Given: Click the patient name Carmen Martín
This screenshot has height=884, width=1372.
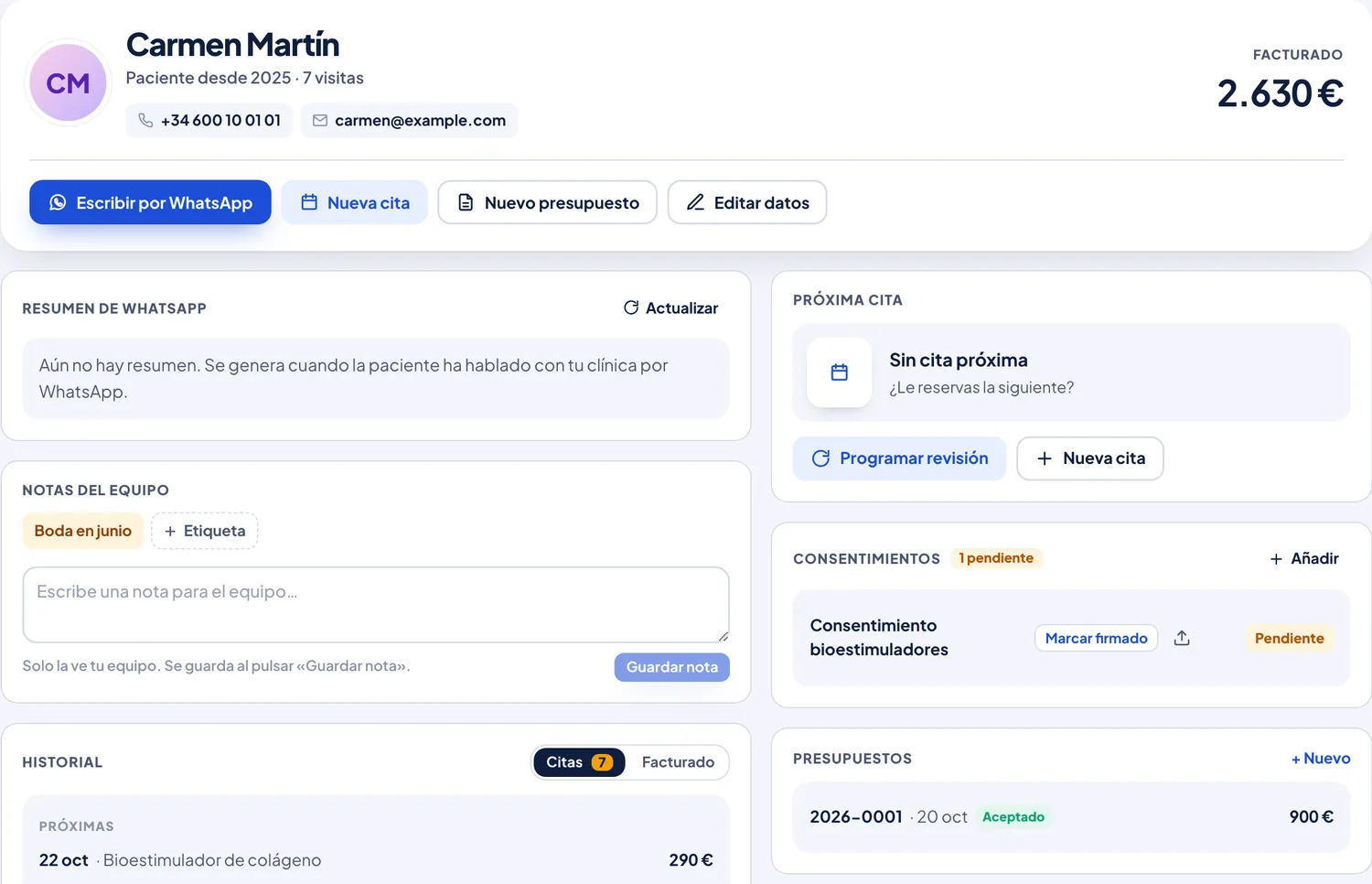Looking at the screenshot, I should pos(232,44).
